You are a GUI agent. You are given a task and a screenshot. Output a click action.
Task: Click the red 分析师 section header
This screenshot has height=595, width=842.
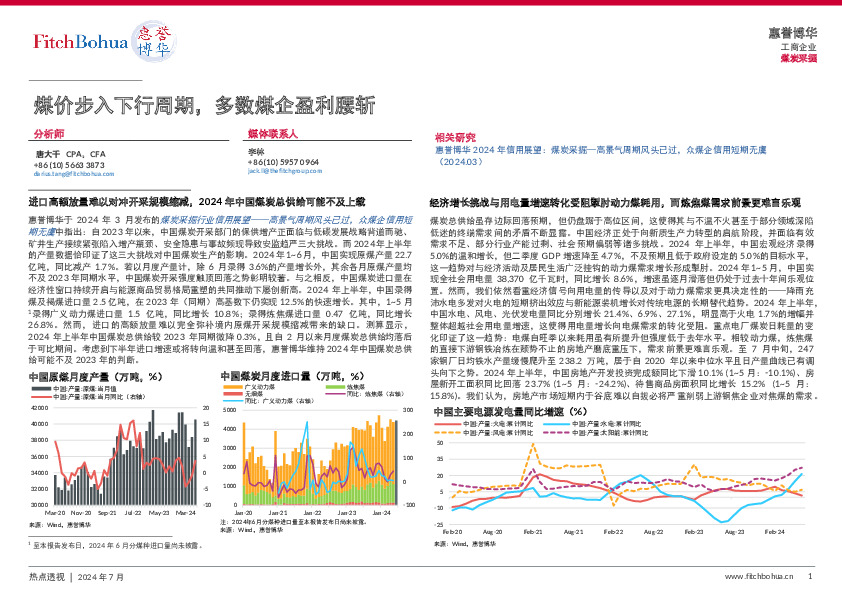click(45, 134)
